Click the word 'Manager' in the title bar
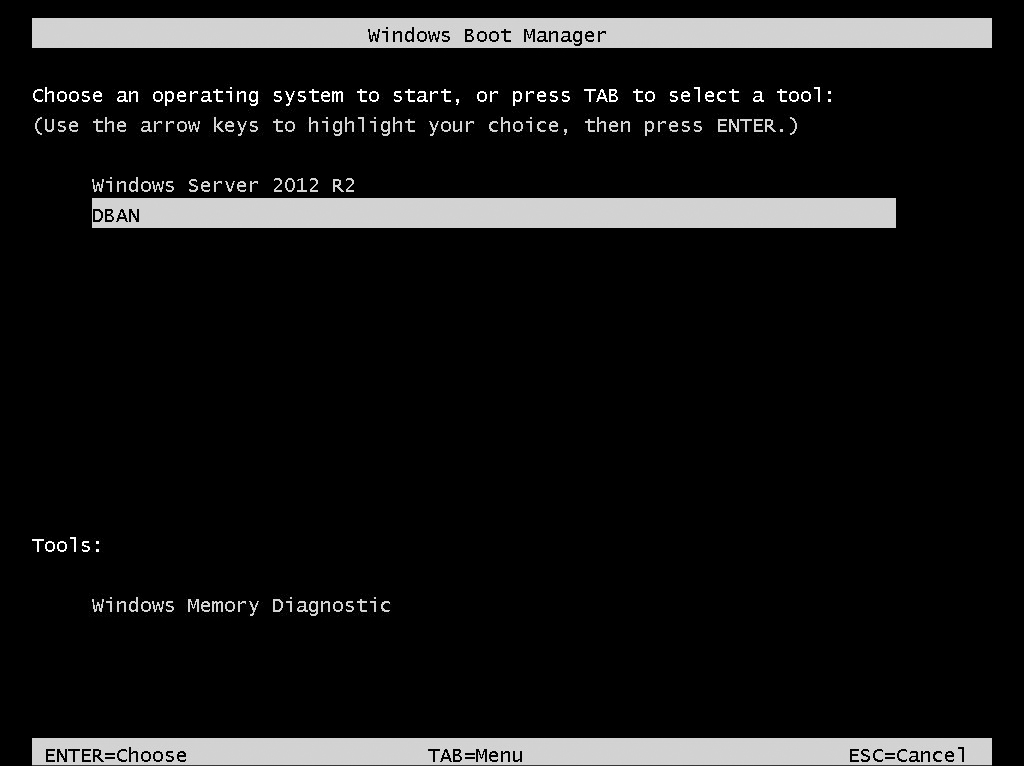 [x=565, y=35]
